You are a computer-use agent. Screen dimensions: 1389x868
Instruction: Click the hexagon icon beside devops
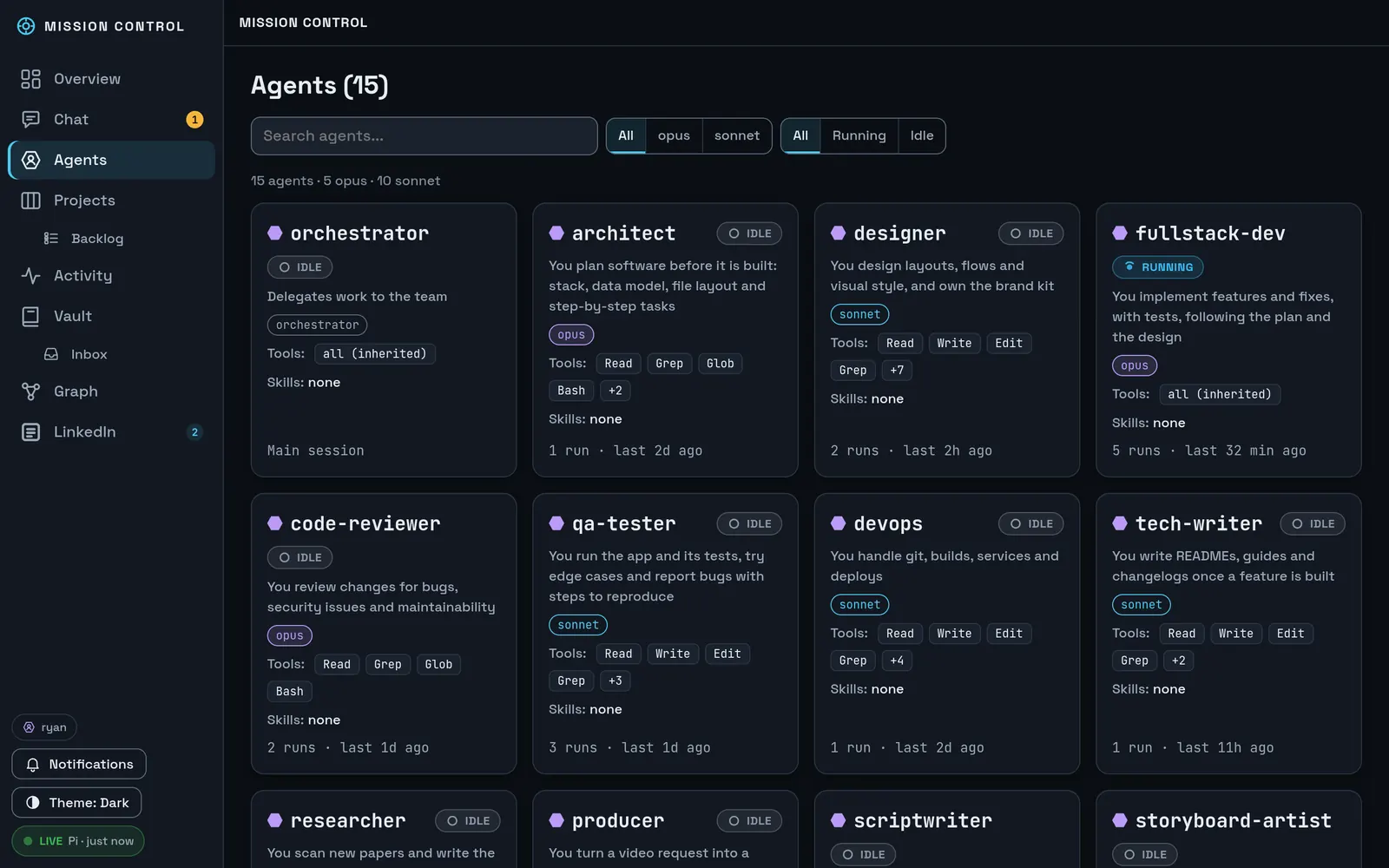click(838, 523)
